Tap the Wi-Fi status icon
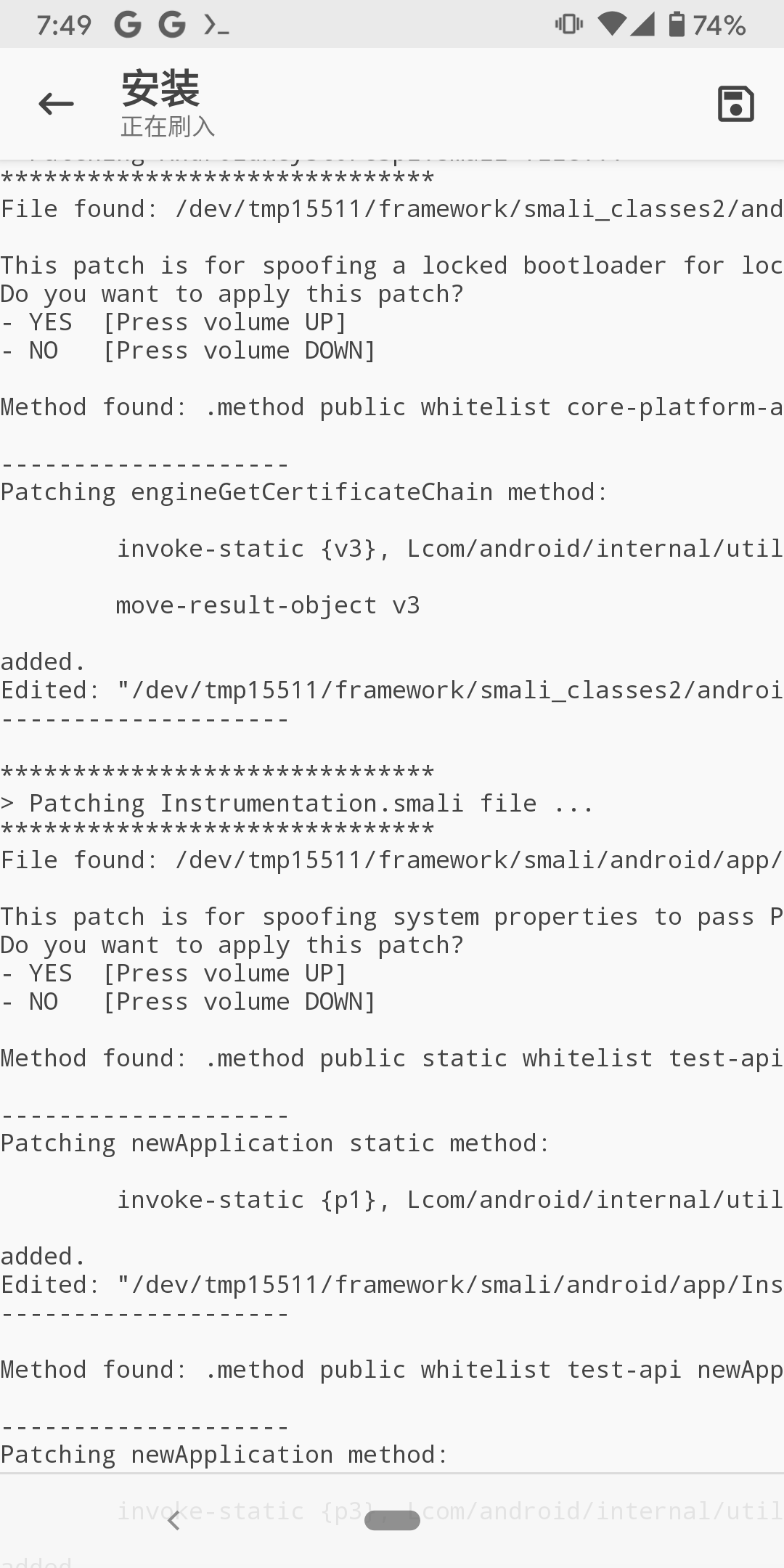Image resolution: width=784 pixels, height=1568 pixels. pos(611,25)
